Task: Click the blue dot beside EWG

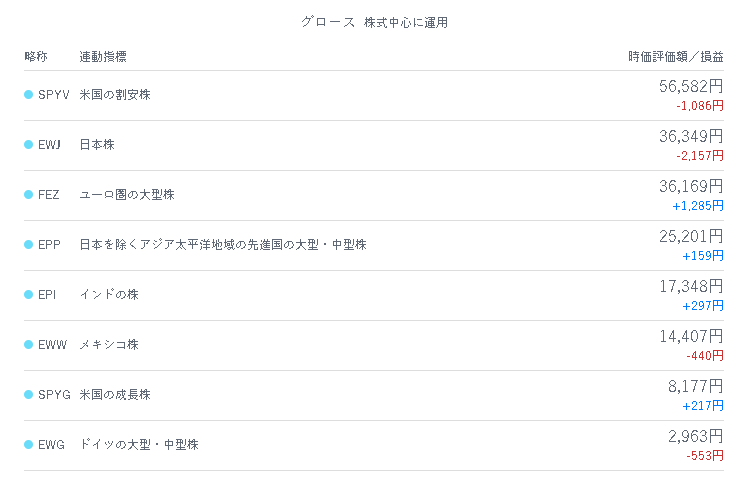Action: point(28,444)
